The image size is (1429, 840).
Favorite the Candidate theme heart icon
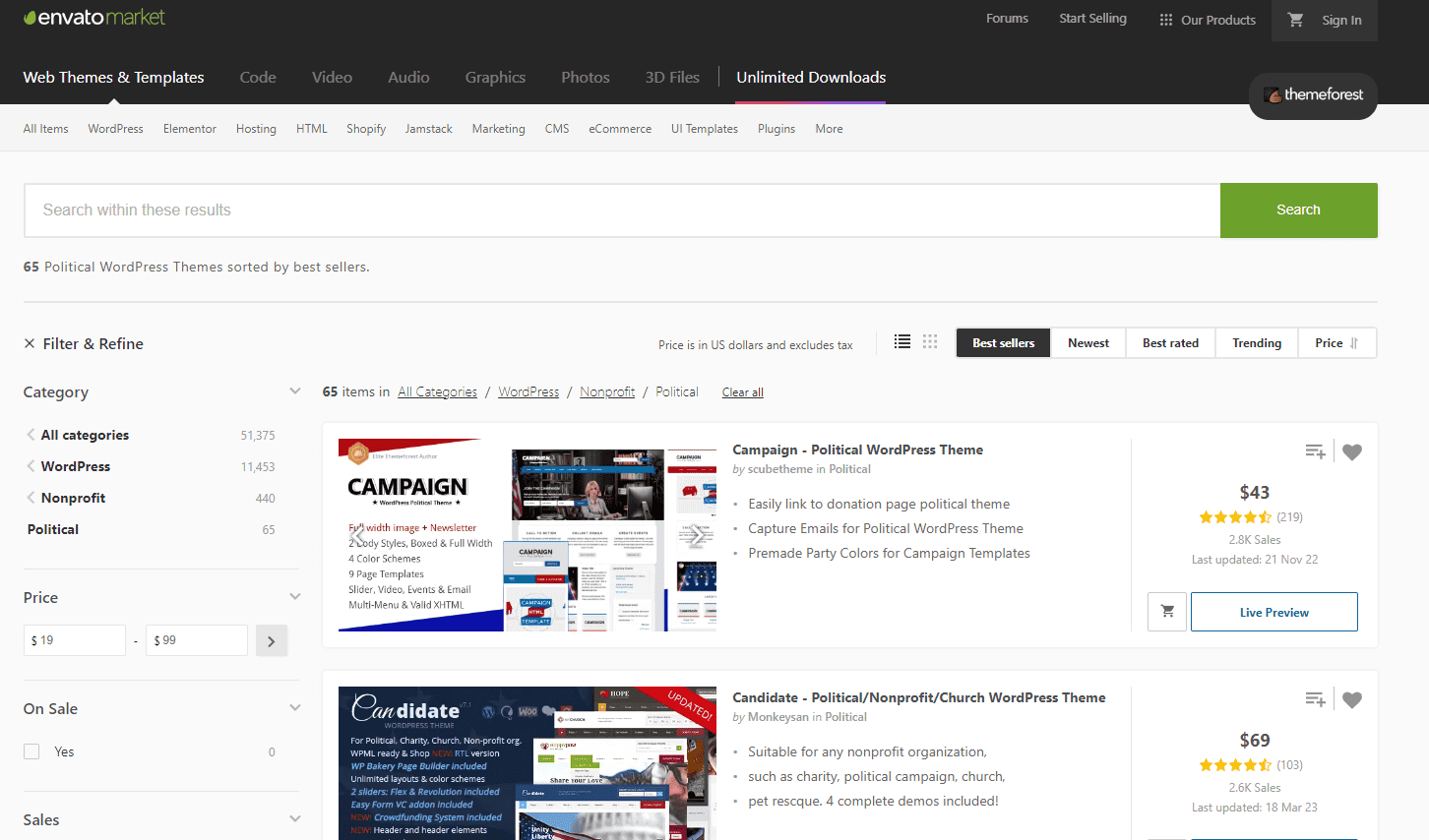[1352, 699]
